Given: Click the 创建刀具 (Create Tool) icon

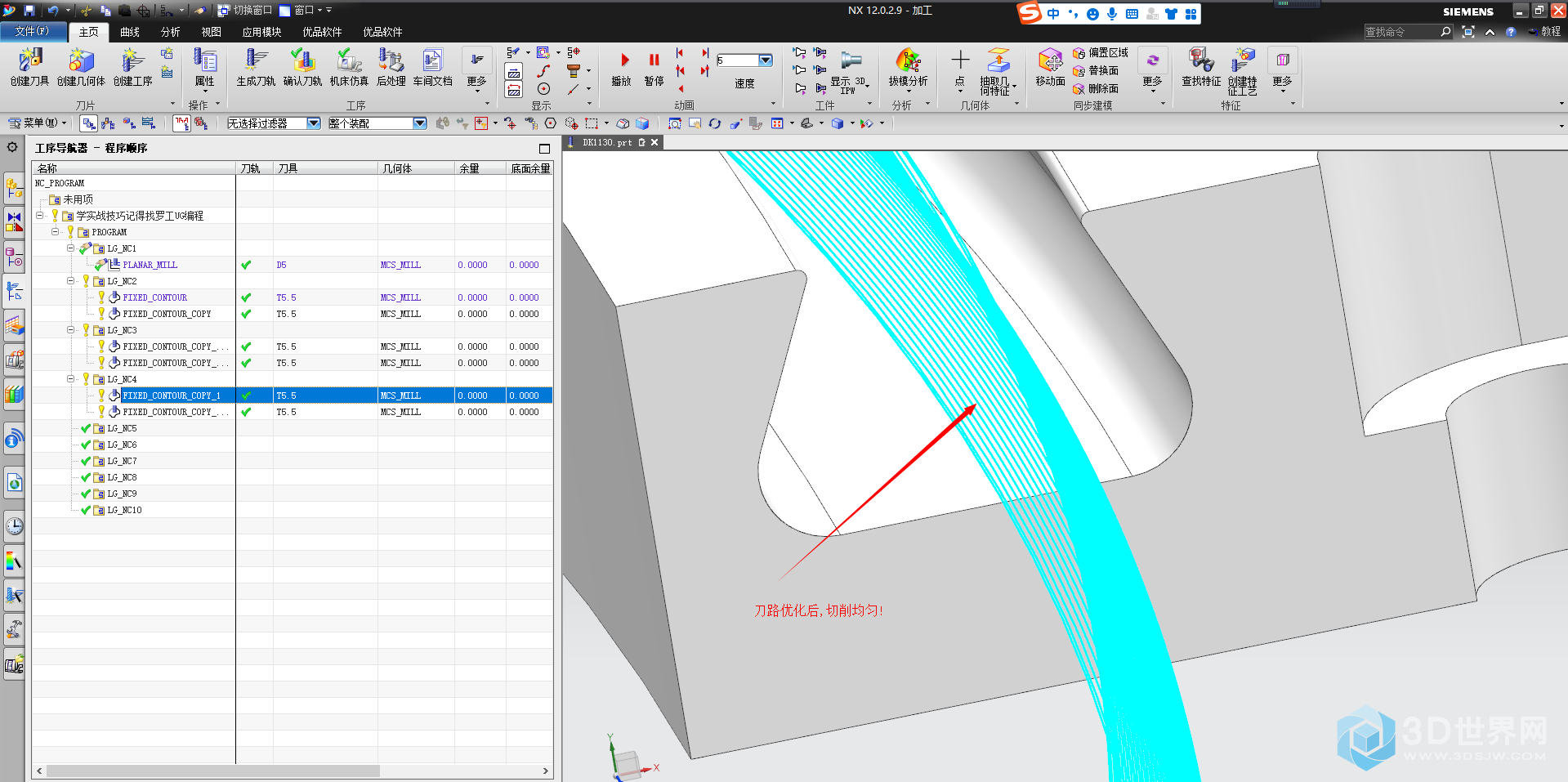Looking at the screenshot, I should (29, 66).
